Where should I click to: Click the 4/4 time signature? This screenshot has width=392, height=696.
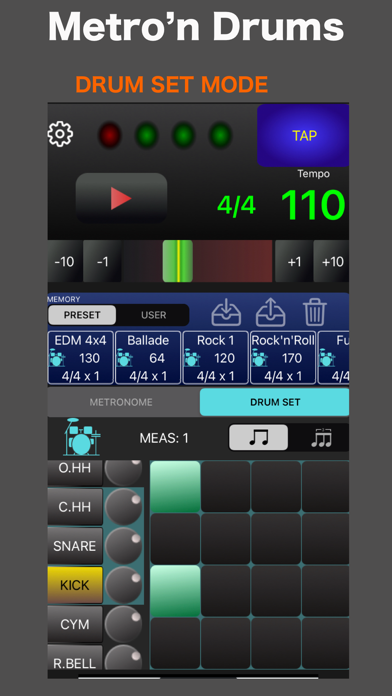(x=236, y=206)
